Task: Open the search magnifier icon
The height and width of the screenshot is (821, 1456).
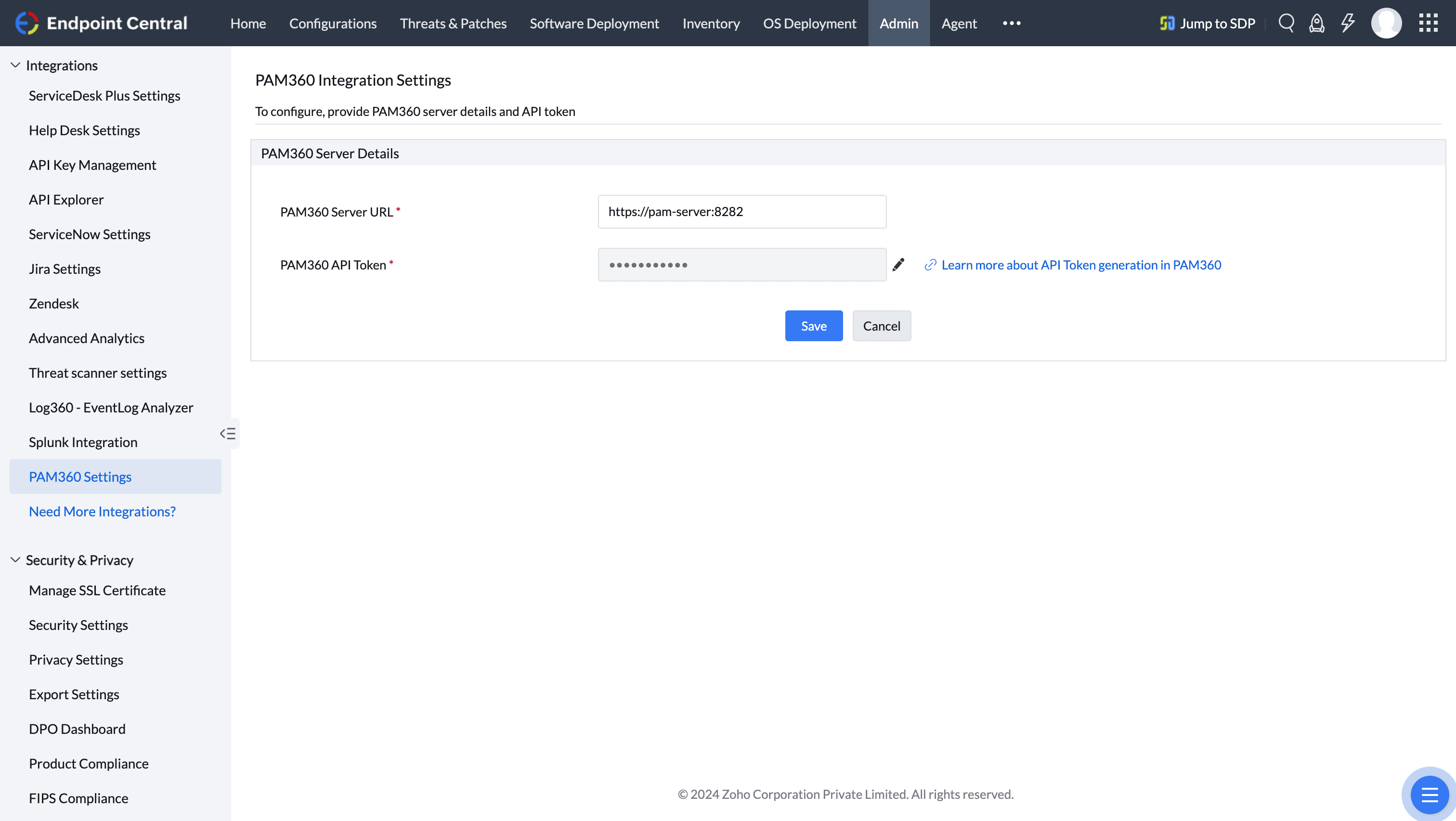Action: click(x=1287, y=23)
